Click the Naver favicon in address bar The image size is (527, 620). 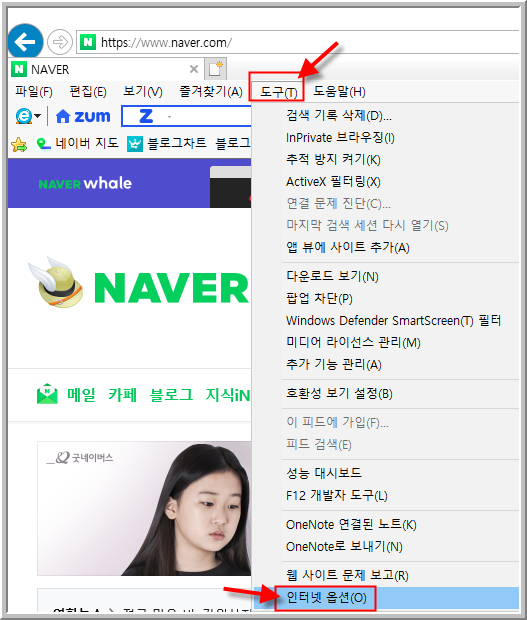click(88, 42)
